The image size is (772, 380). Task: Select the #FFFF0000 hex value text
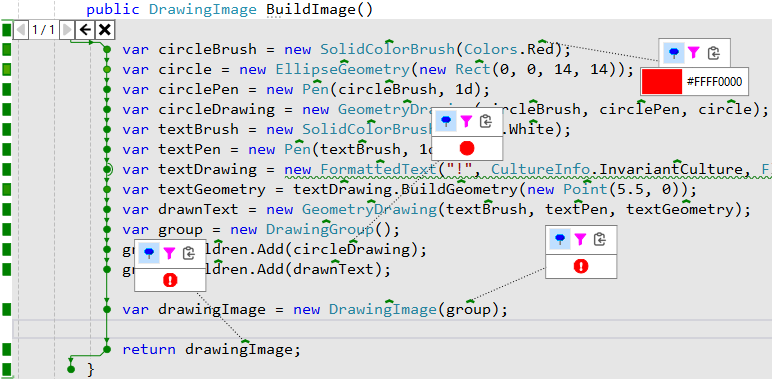coord(714,82)
